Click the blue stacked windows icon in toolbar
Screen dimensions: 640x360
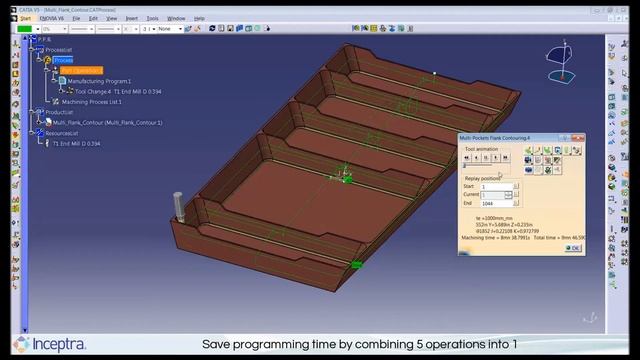click(x=240, y=28)
